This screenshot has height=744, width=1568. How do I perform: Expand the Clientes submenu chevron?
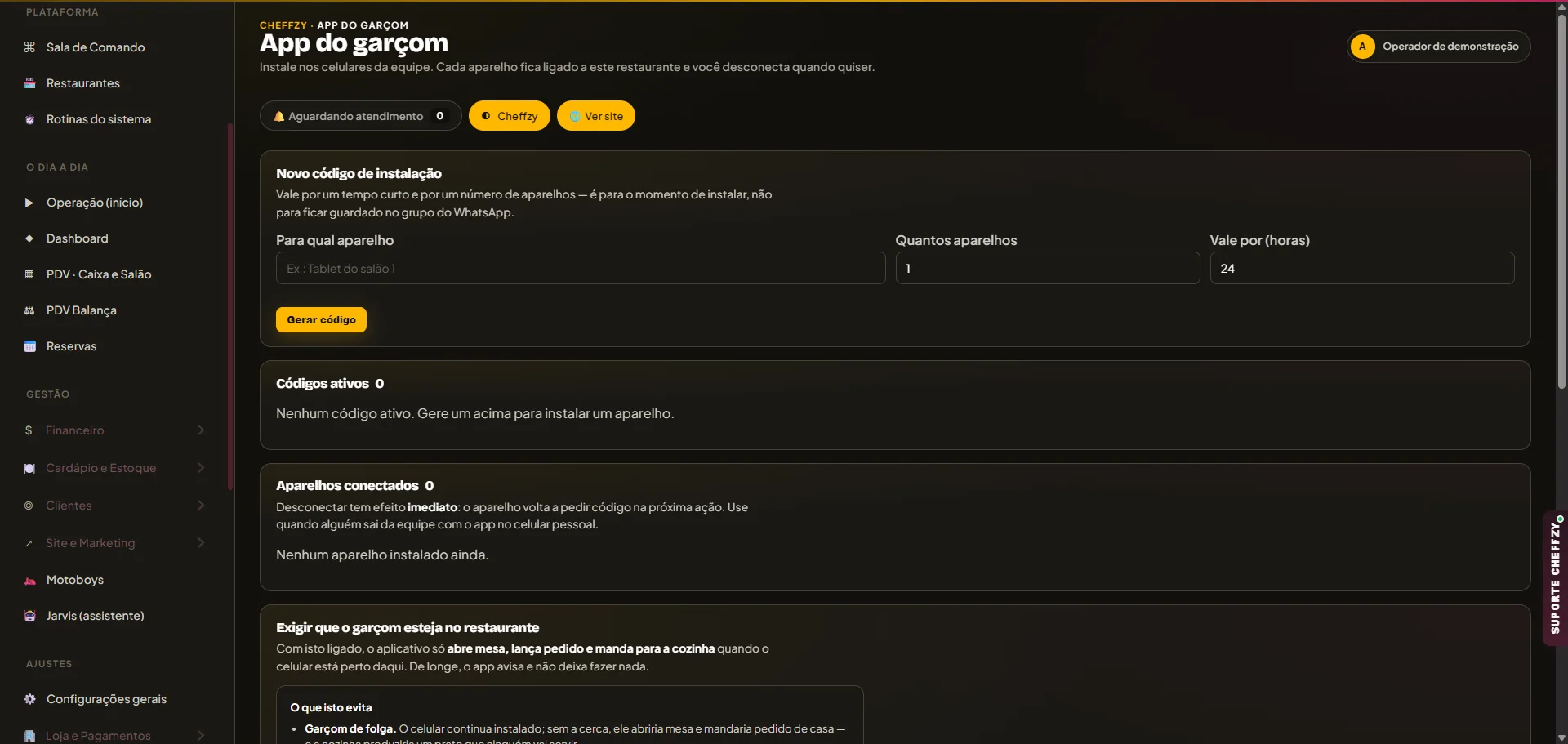coord(201,506)
